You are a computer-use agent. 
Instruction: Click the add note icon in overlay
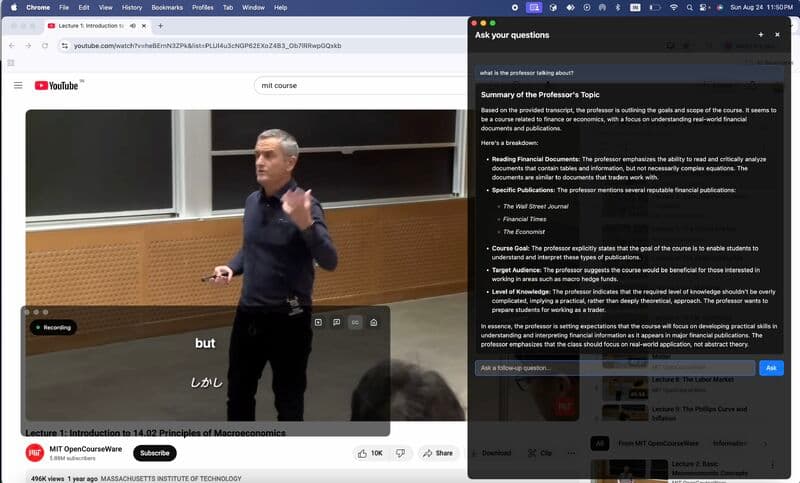point(318,322)
